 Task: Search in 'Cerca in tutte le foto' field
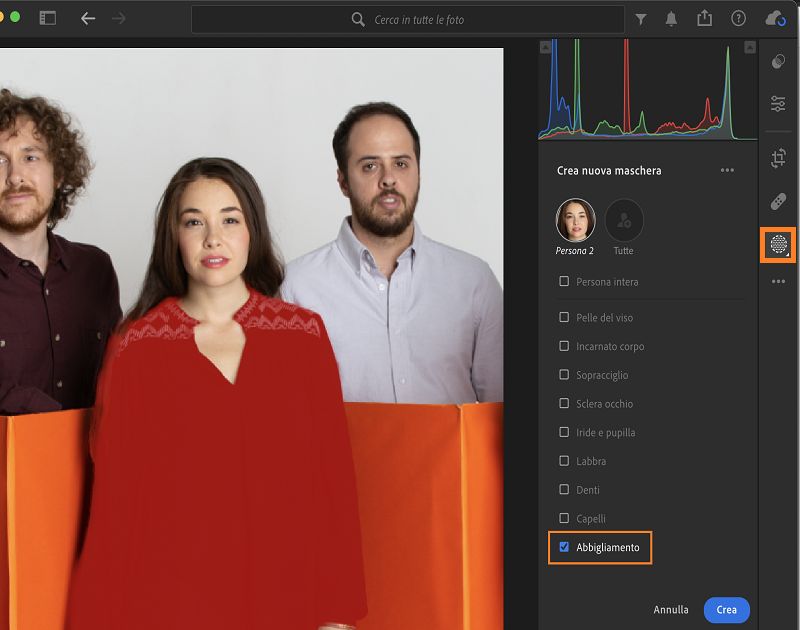coord(408,19)
